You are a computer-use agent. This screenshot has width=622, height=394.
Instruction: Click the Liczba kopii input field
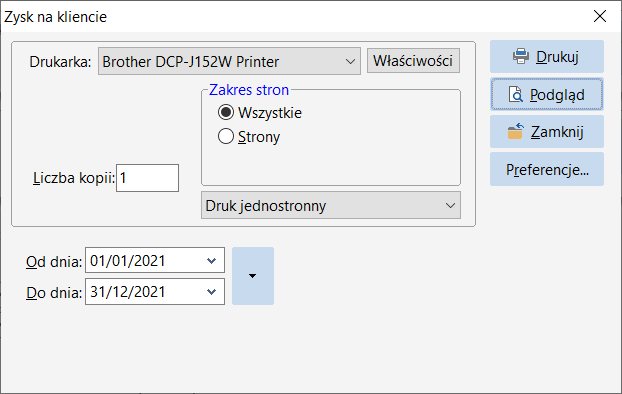click(147, 178)
